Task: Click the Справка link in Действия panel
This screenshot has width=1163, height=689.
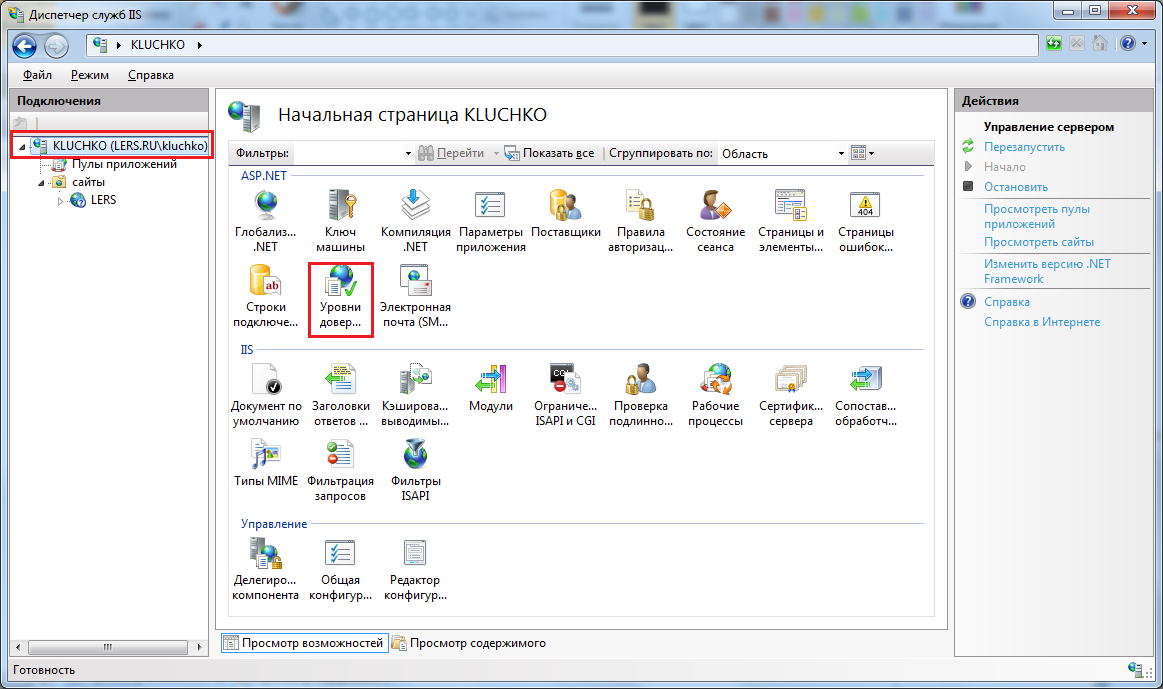Action: pos(1006,302)
